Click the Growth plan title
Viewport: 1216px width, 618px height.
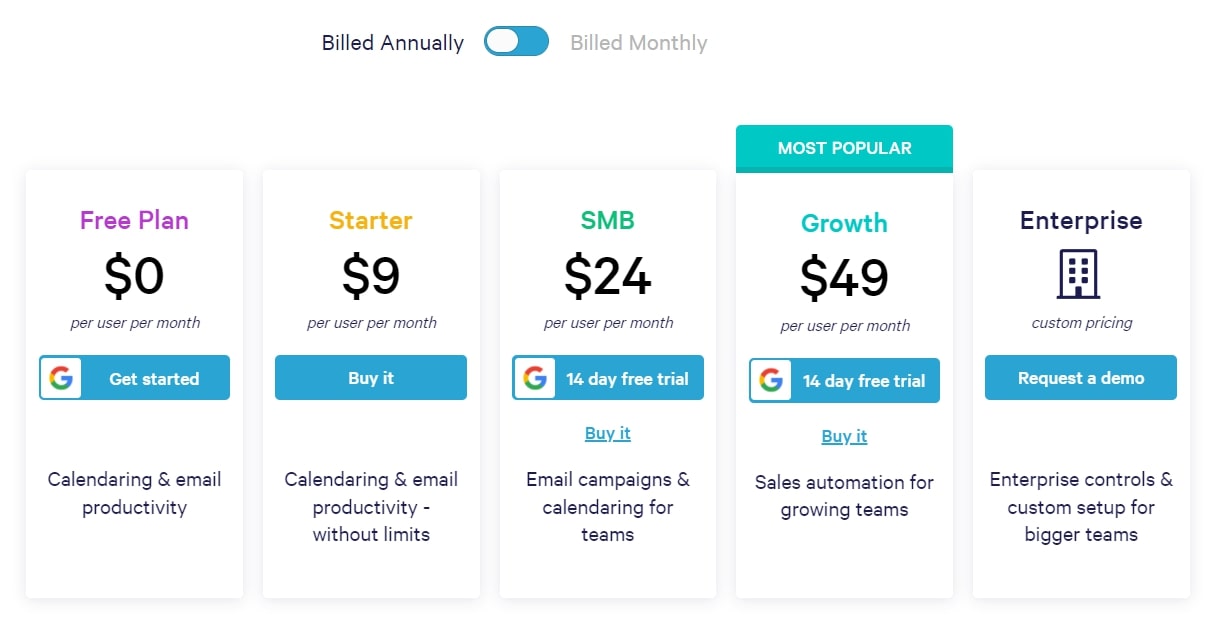point(844,224)
